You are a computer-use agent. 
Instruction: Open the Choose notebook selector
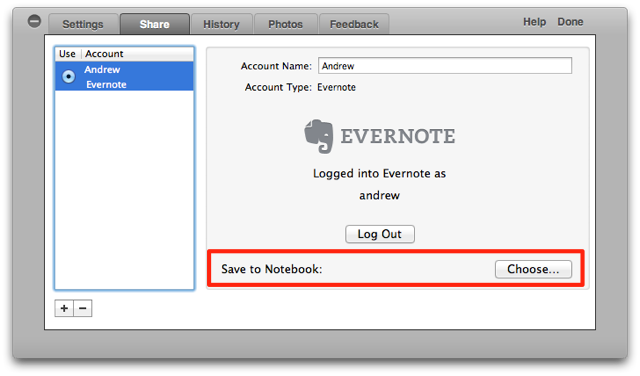pos(533,269)
